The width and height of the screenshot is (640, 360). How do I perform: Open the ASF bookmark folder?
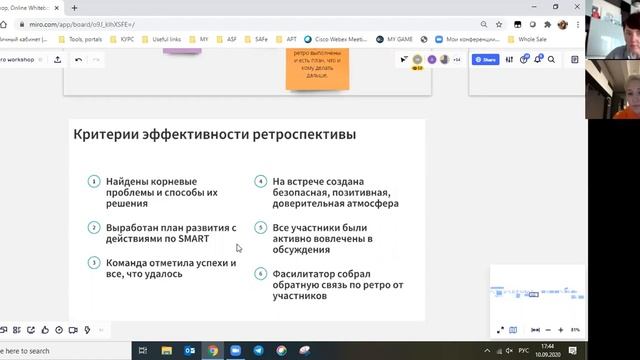pos(227,39)
